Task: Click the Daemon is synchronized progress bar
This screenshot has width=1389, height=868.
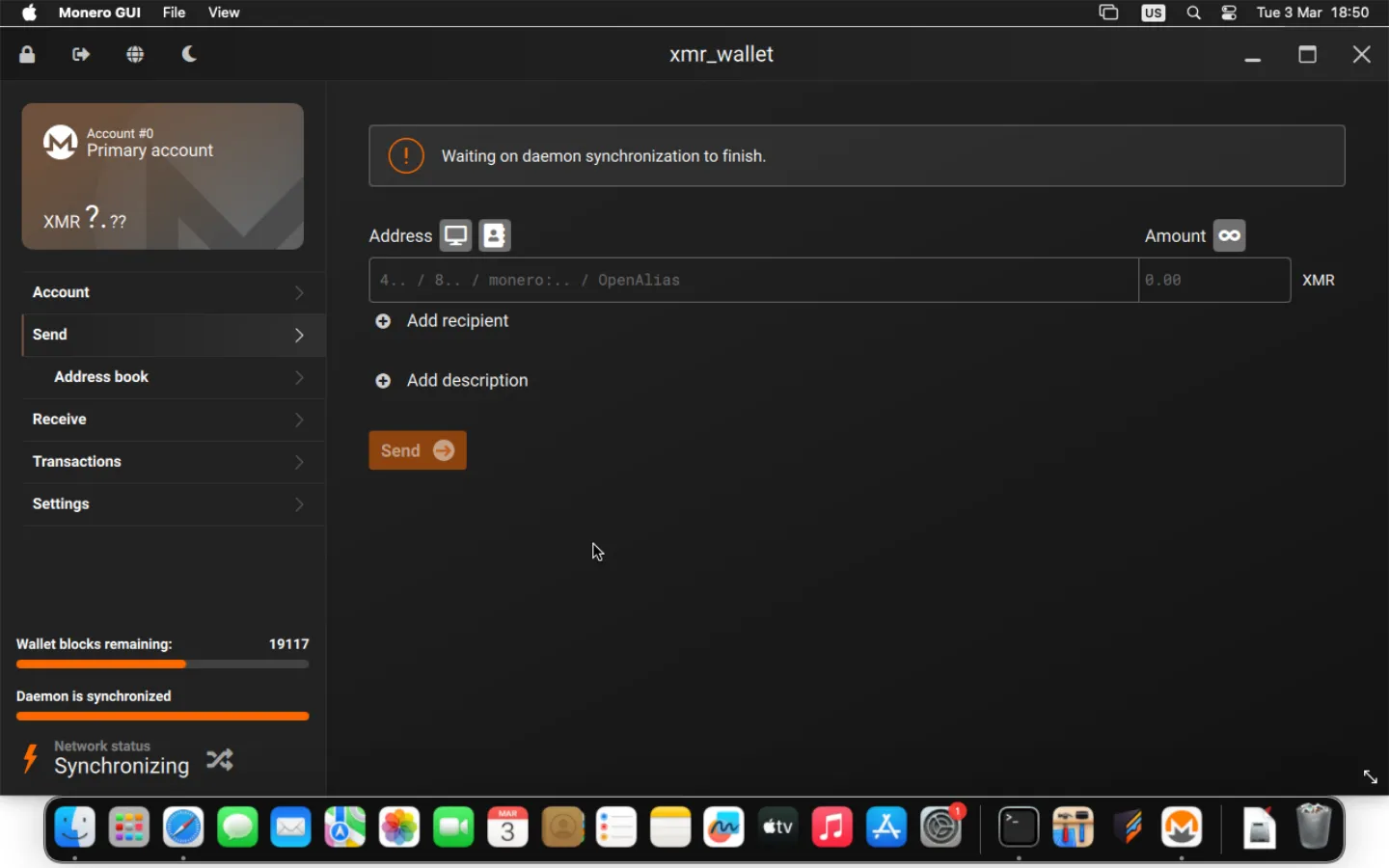Action: pyautogui.click(x=162, y=717)
